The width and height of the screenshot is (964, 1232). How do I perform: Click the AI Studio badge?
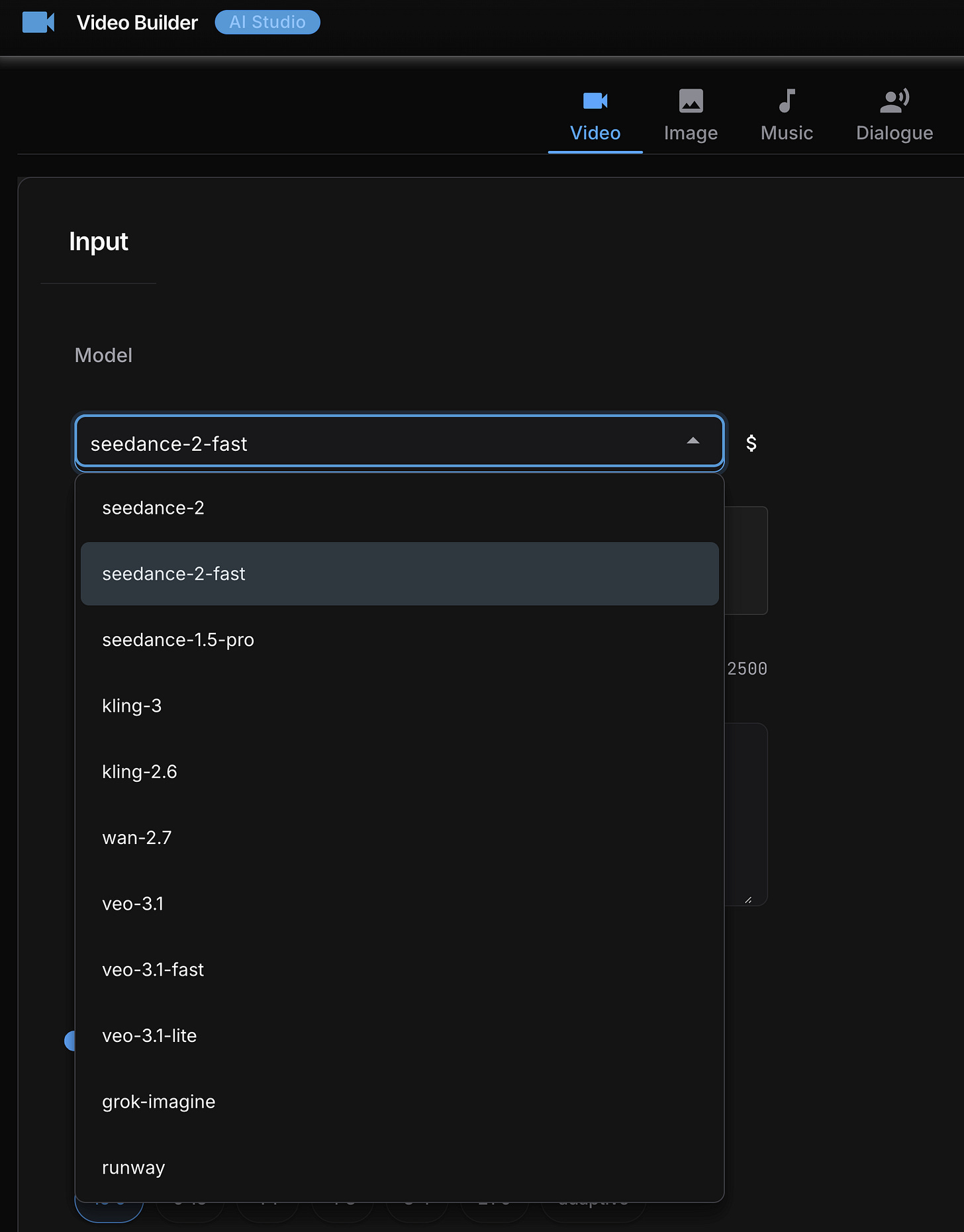[267, 23]
